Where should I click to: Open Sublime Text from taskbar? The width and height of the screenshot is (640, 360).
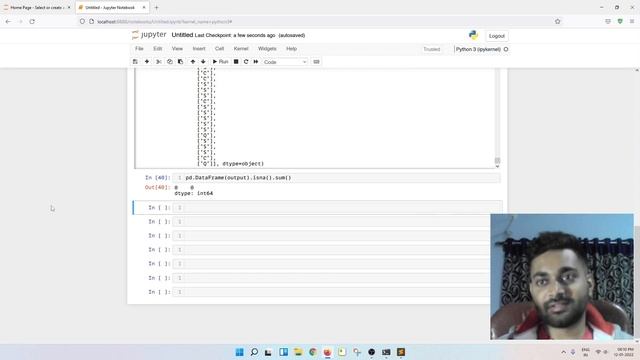point(401,352)
